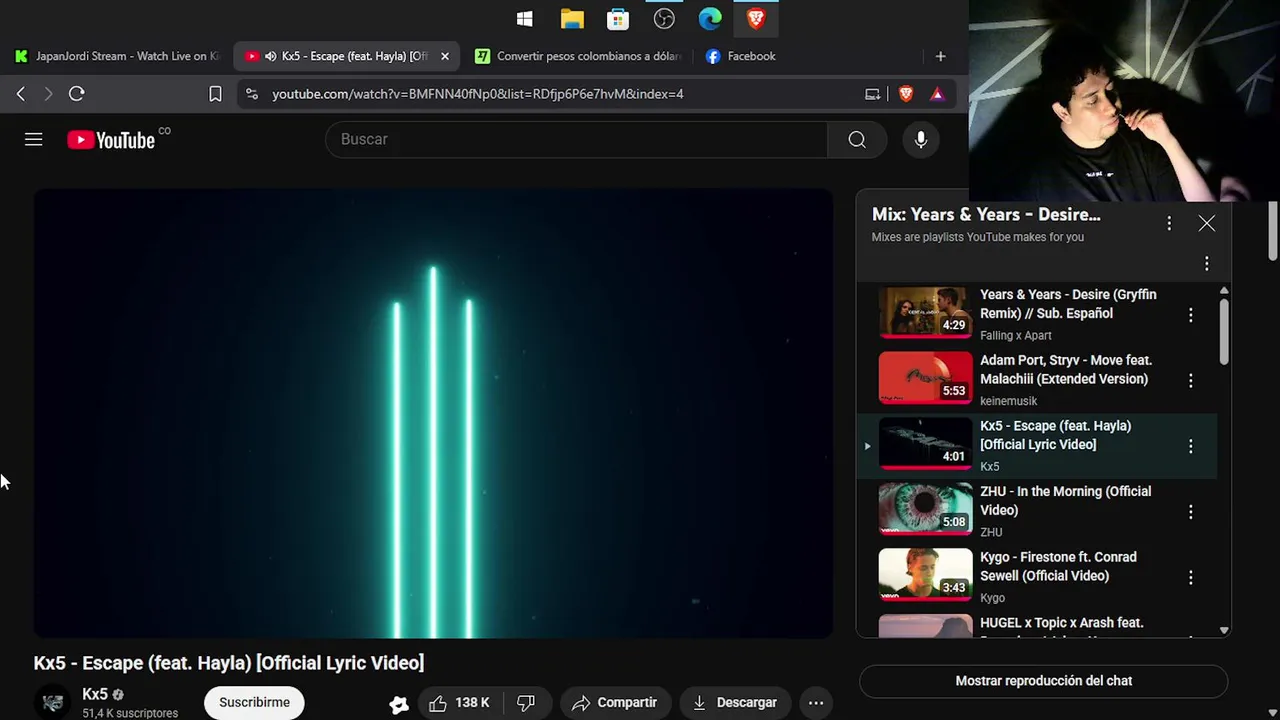Open options for Adam Port Move
Screen dimensions: 1280x720
click(1190, 381)
